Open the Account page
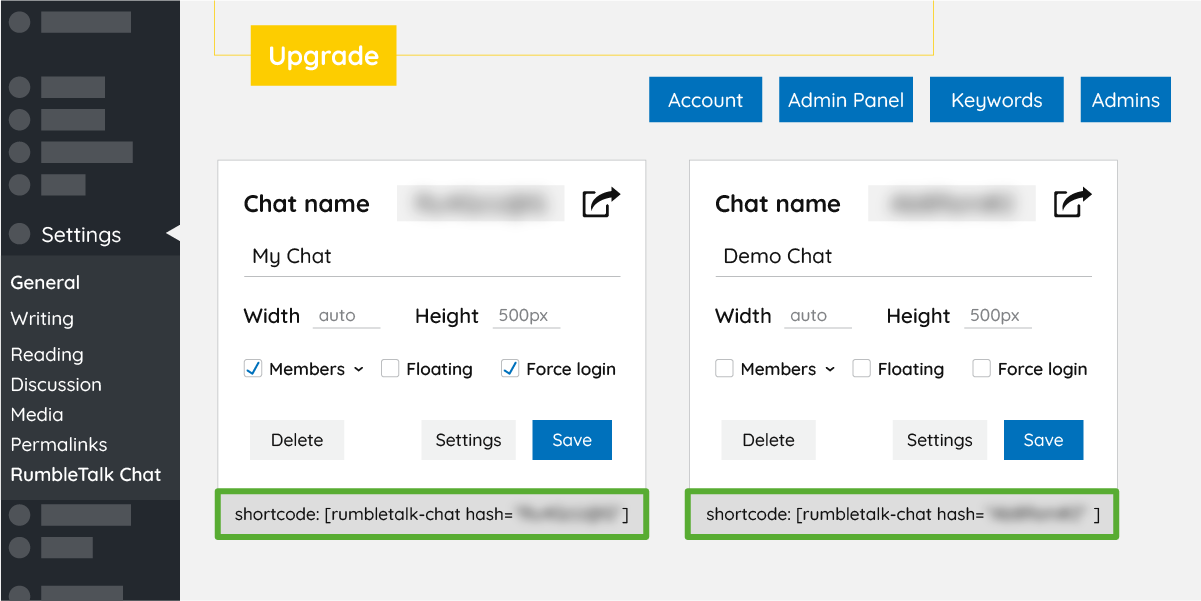Image resolution: width=1201 pixels, height=601 pixels. [705, 99]
